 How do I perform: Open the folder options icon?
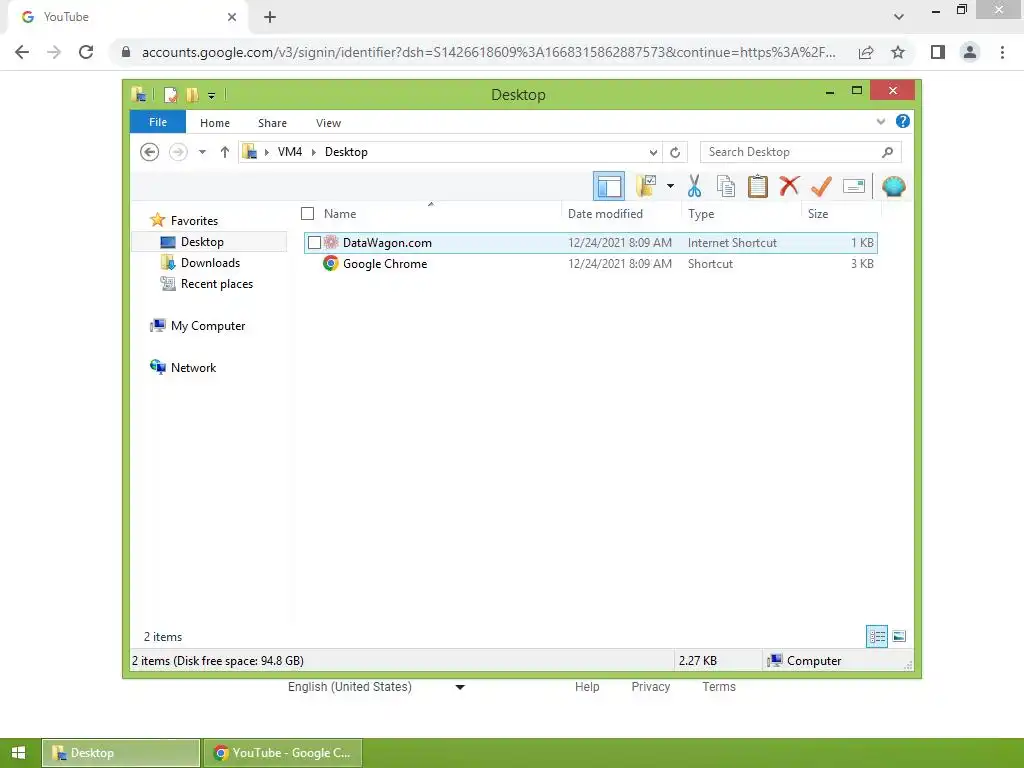tap(646, 186)
